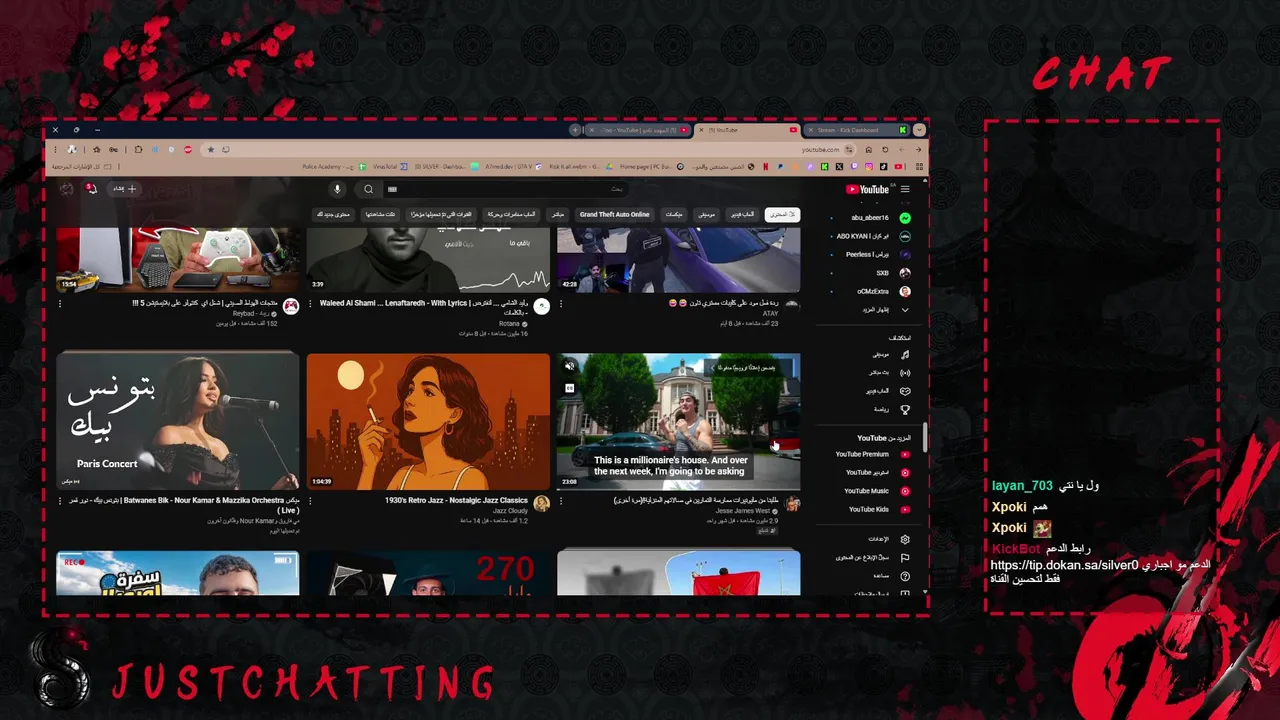Viewport: 1280px width, 720px height.
Task: Open the Netflix bookmark icon
Action: pos(765,167)
